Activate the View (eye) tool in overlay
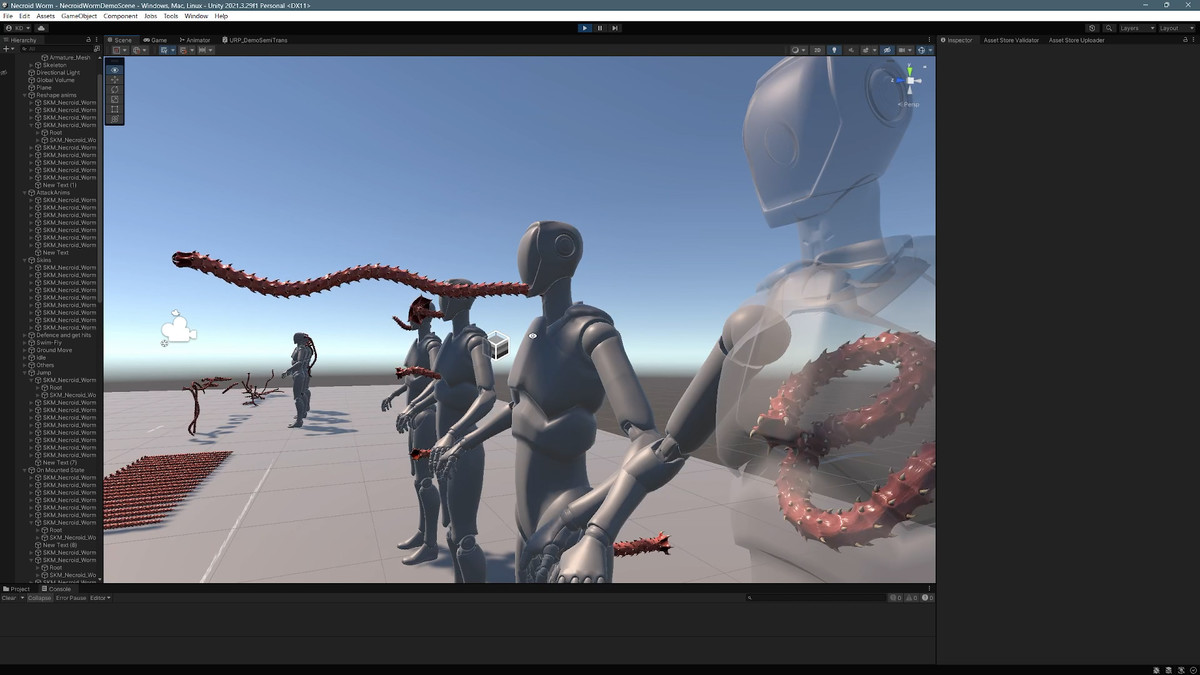The height and width of the screenshot is (675, 1200). 115,70
